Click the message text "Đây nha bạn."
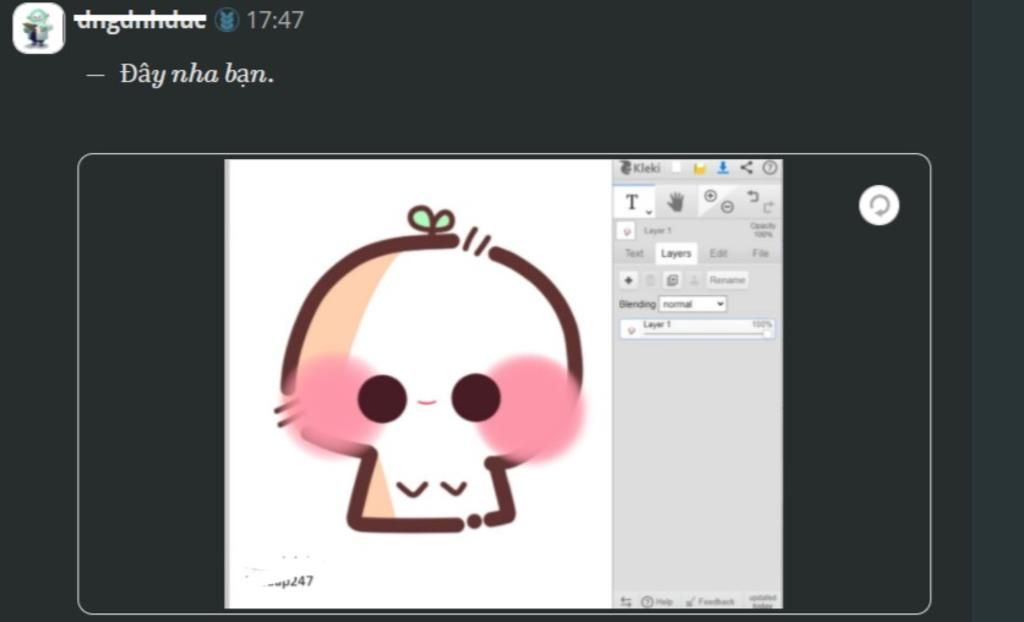This screenshot has height=622, width=1024. (x=197, y=74)
